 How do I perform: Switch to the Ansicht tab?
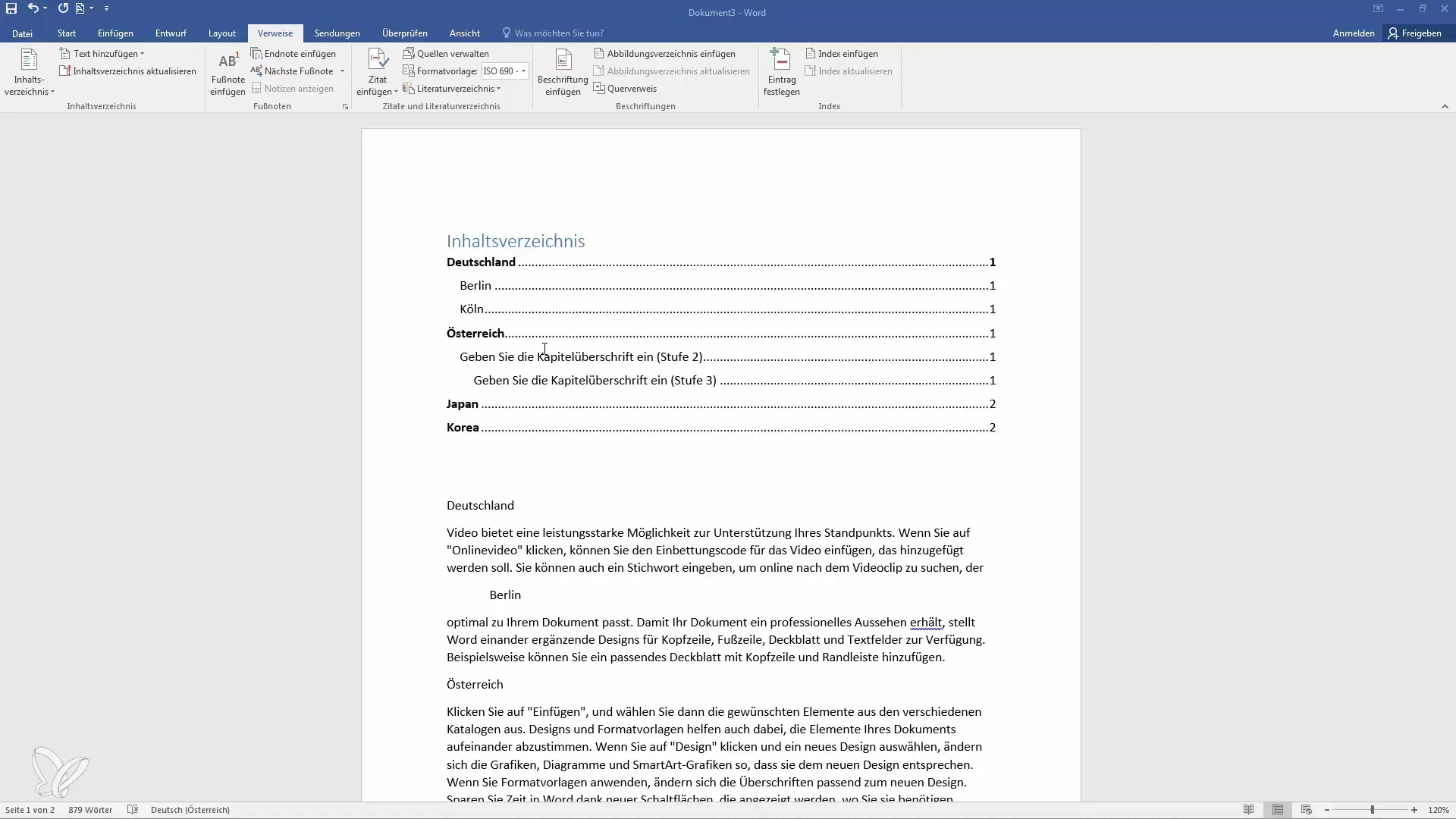(465, 33)
